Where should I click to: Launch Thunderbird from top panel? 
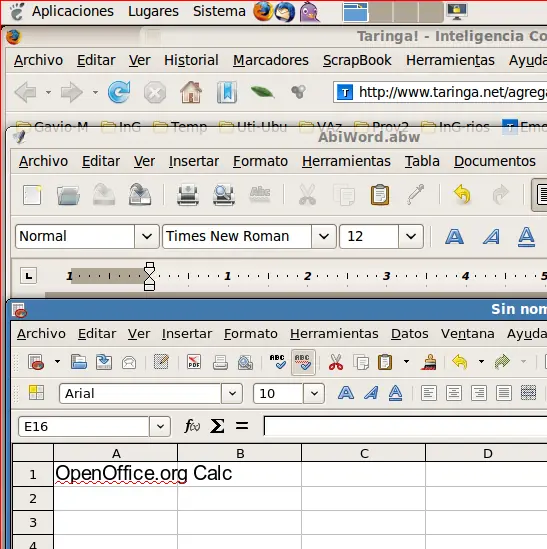[285, 12]
